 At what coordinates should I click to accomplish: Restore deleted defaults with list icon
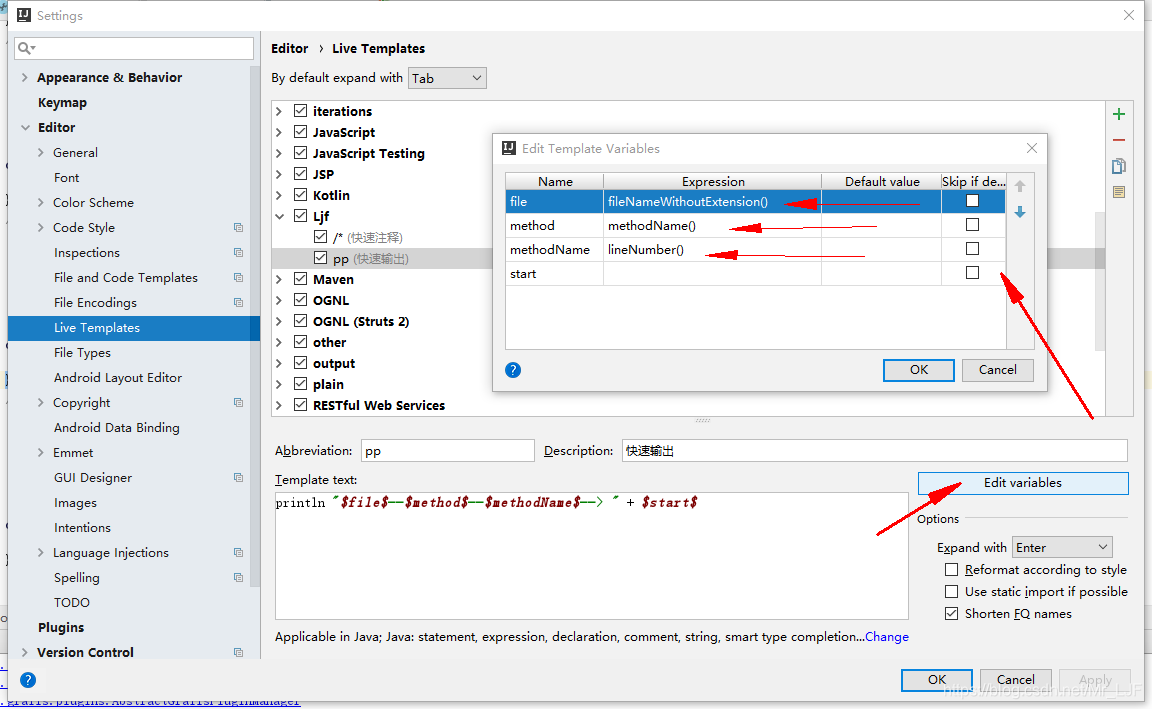1118,192
